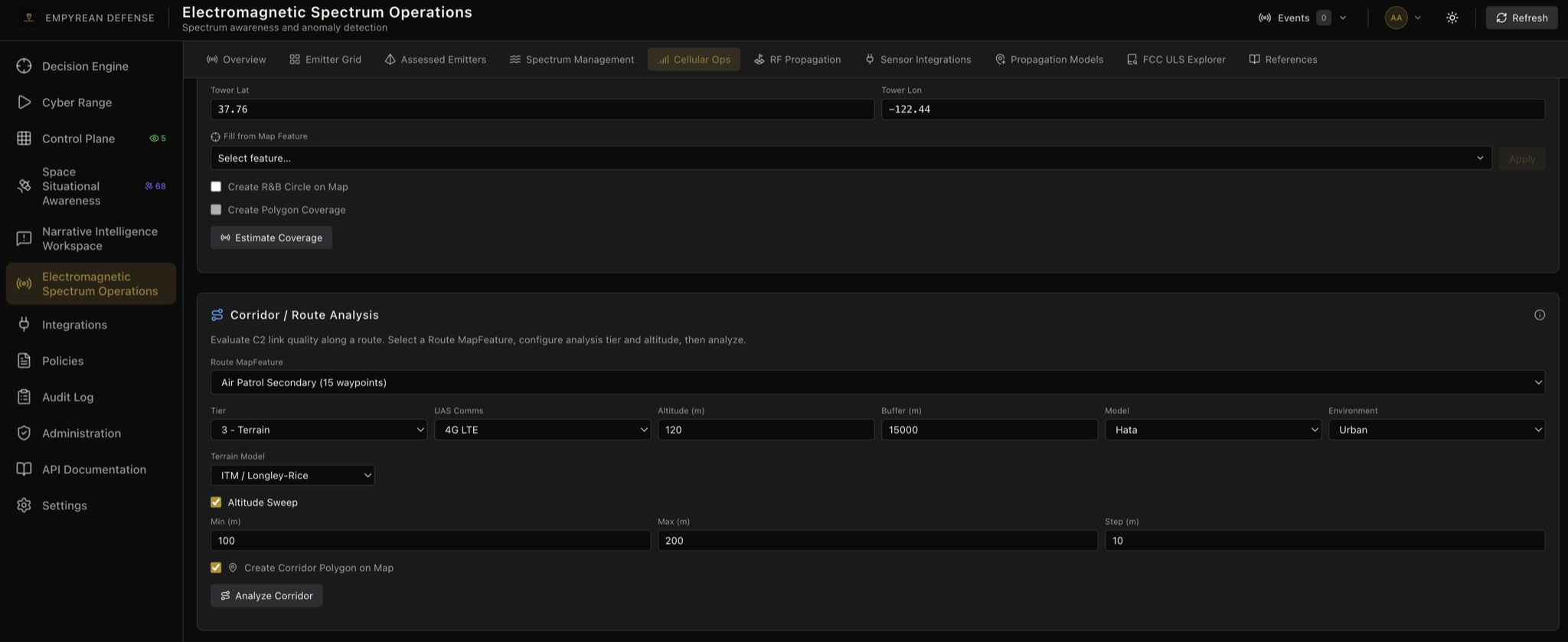Click the Audit Log clipboard icon
1568x642 pixels.
click(24, 397)
